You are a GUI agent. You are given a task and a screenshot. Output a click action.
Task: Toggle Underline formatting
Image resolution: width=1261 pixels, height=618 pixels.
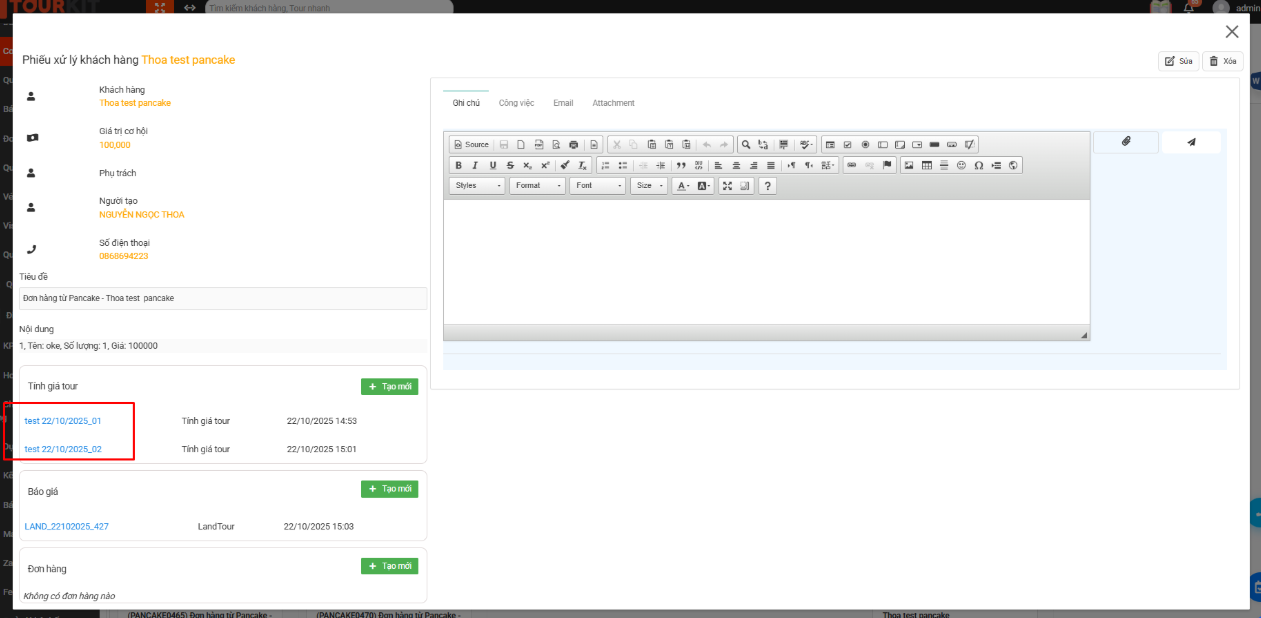pyautogui.click(x=492, y=165)
